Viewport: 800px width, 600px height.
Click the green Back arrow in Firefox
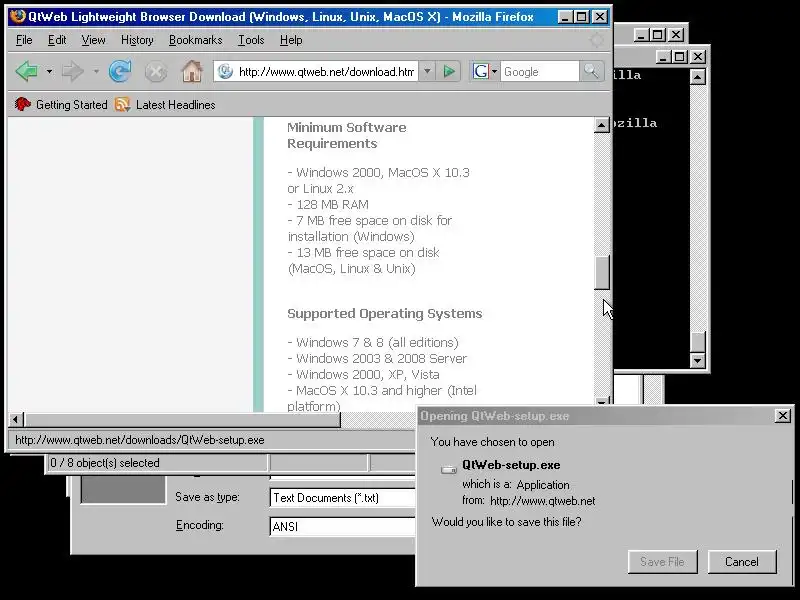pyautogui.click(x=27, y=71)
